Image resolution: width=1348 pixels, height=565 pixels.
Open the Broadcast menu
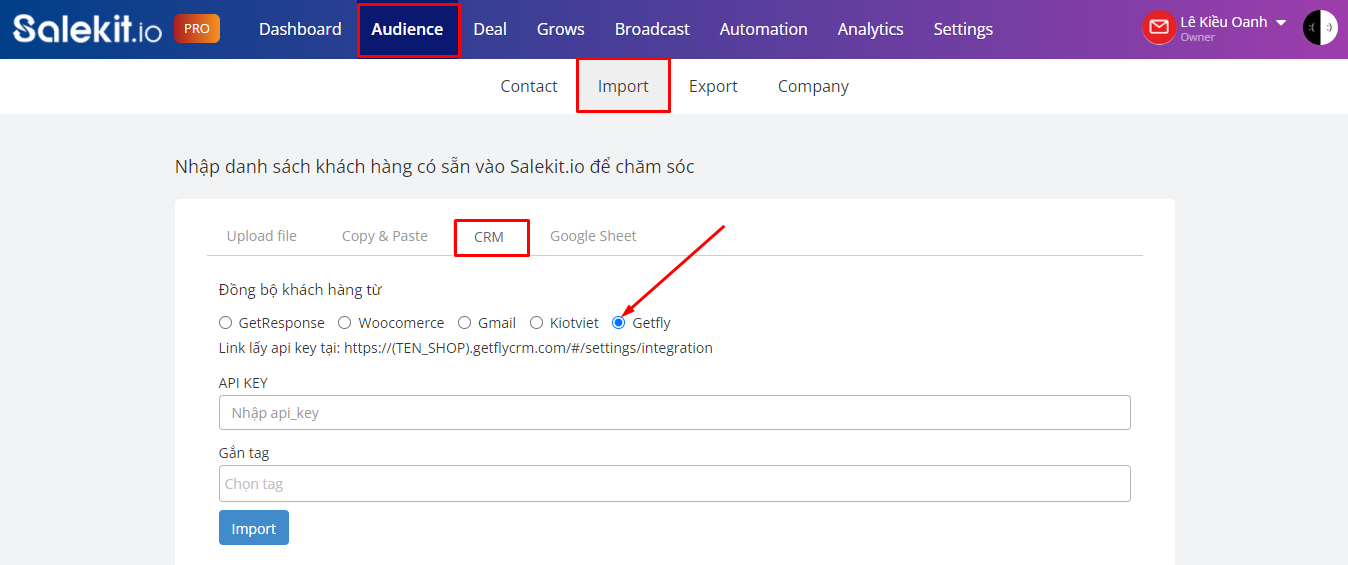(652, 29)
